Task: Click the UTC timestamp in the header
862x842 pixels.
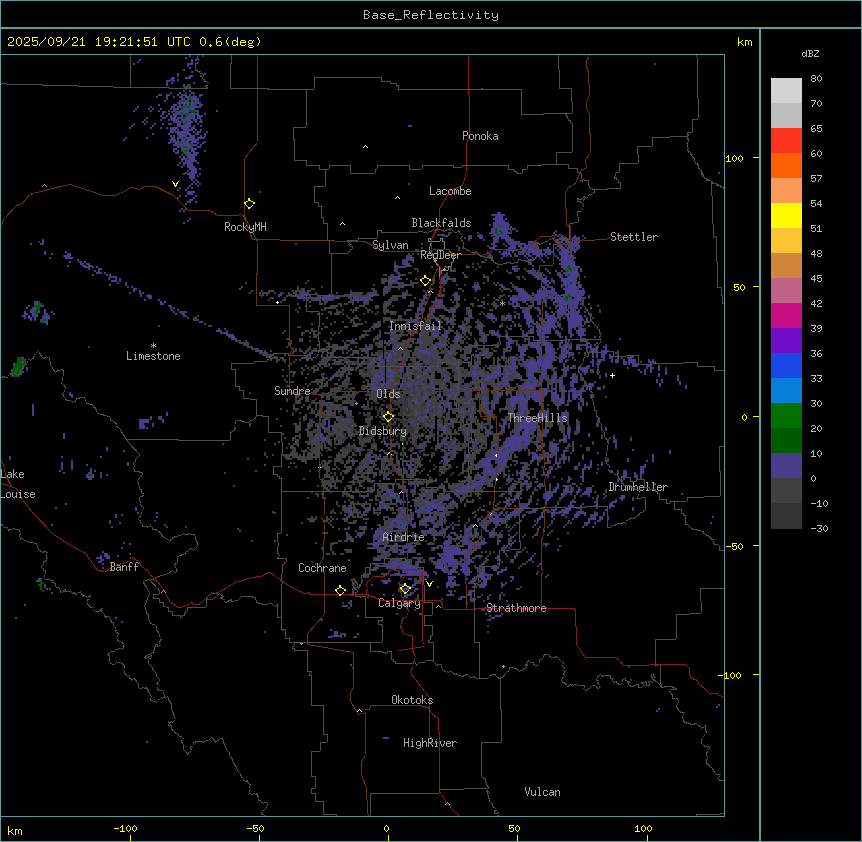Action: tap(134, 42)
